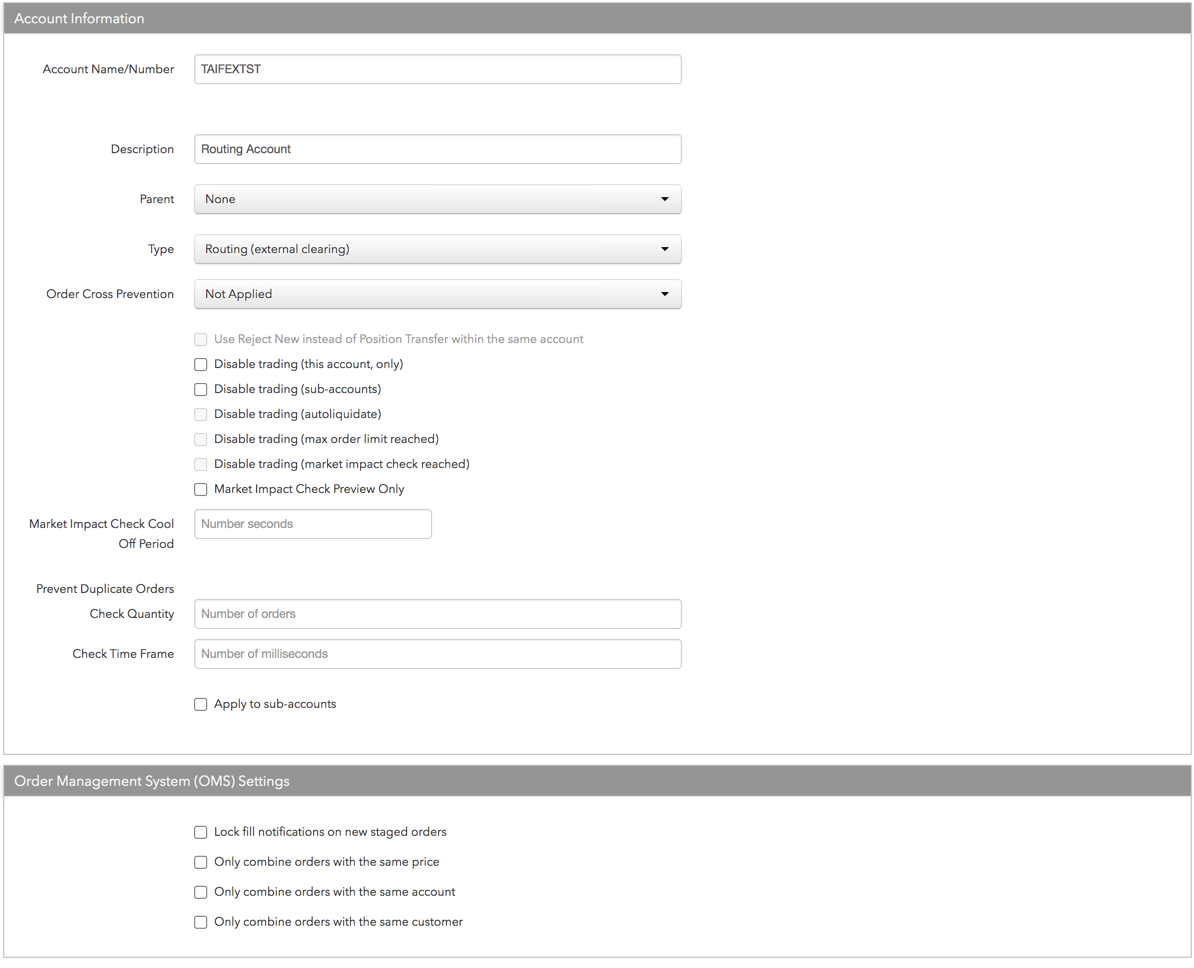Open Order Cross Prevention dropdown
Viewport: 1194px width, 968px height.
(437, 294)
